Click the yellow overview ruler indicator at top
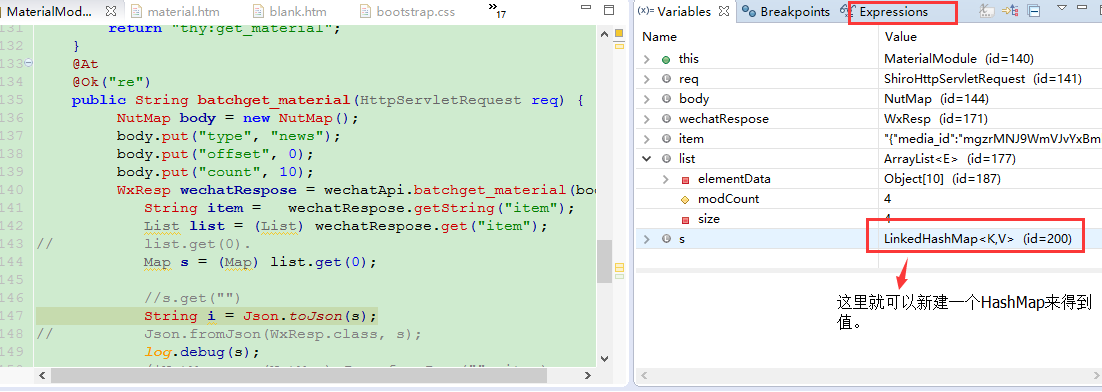Image resolution: width=1102 pixels, height=392 pixels. tap(618, 33)
